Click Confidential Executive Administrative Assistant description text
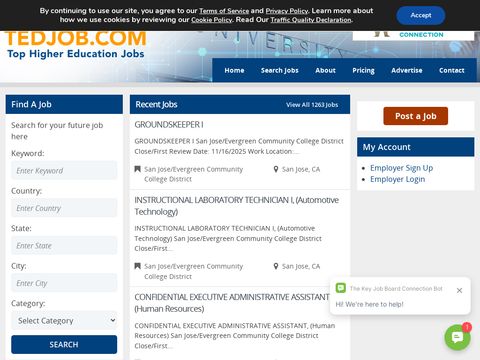The height and width of the screenshot is (360, 480). click(235, 335)
